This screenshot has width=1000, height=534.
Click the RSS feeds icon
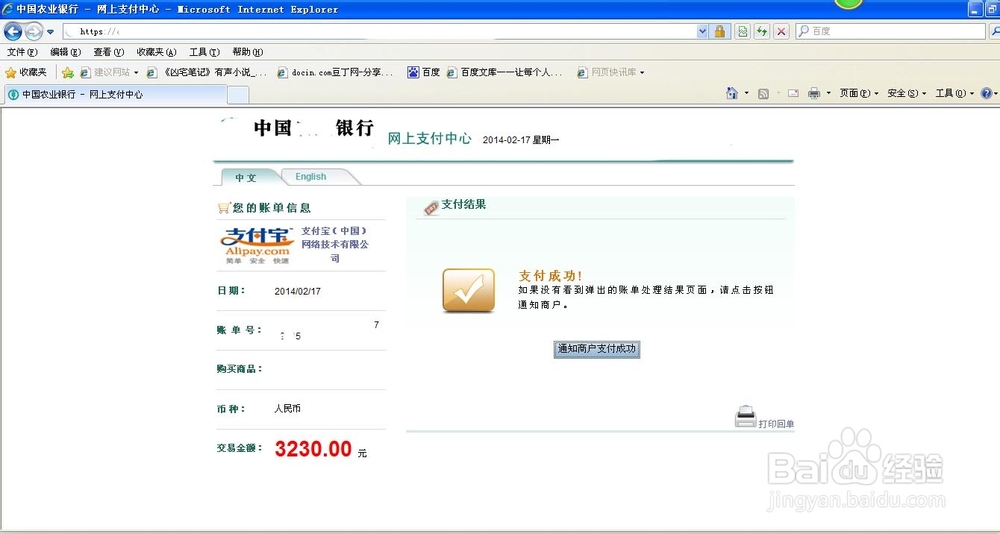(763, 94)
